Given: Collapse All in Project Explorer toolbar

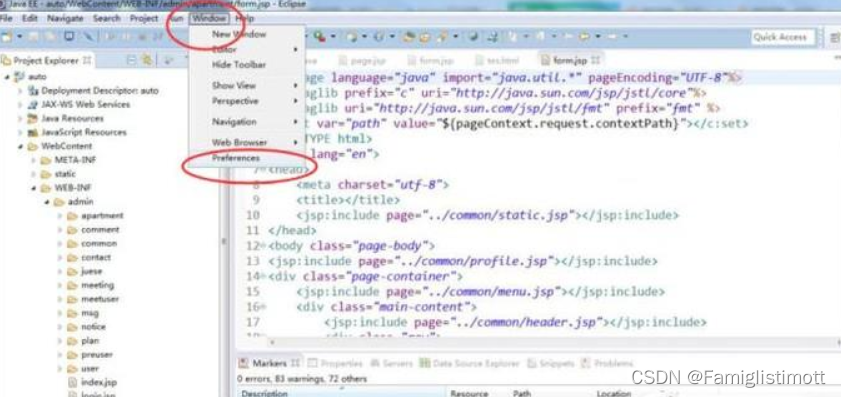Looking at the screenshot, I should [131, 61].
